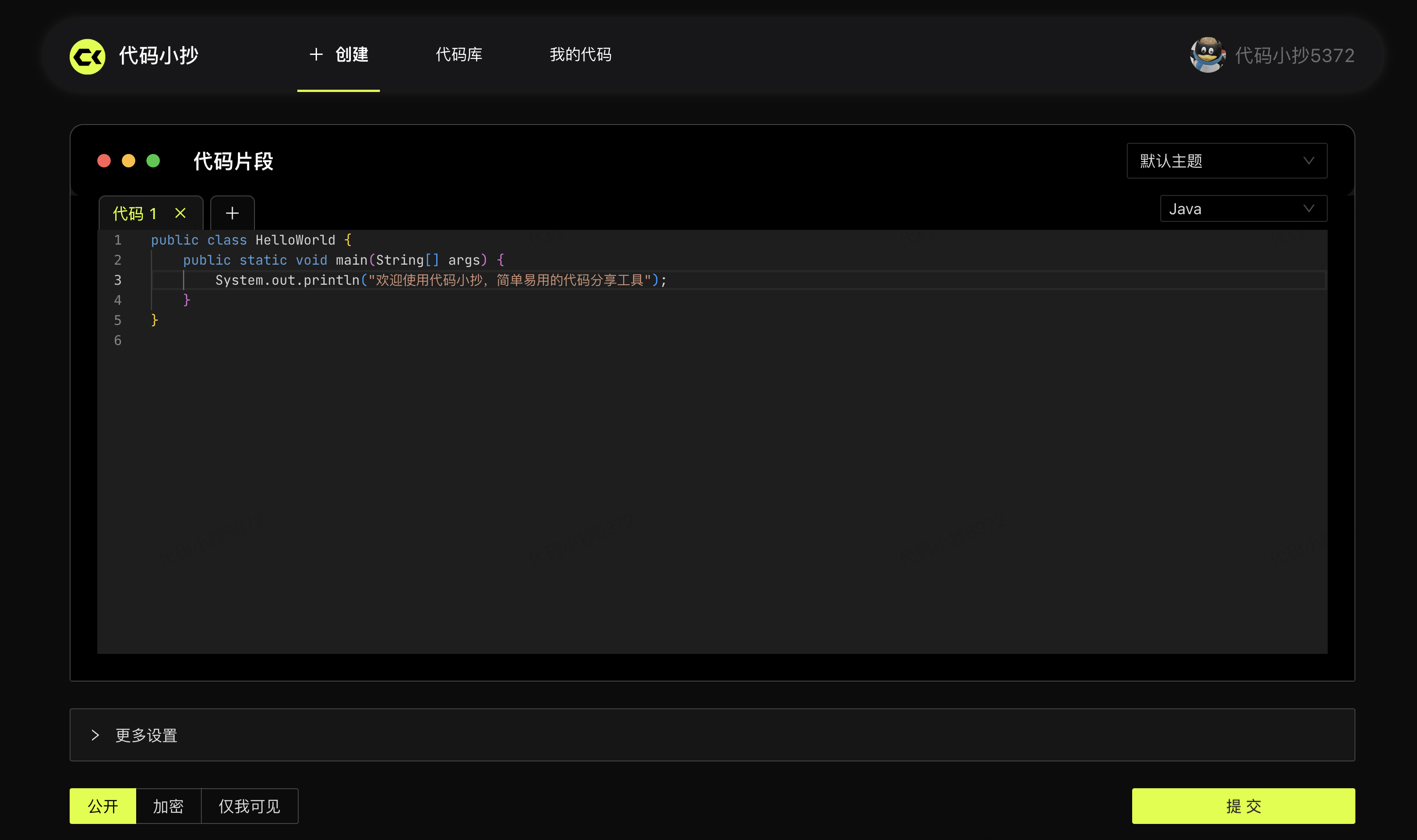
Task: Go to the 代码库 menu
Action: pos(458,54)
